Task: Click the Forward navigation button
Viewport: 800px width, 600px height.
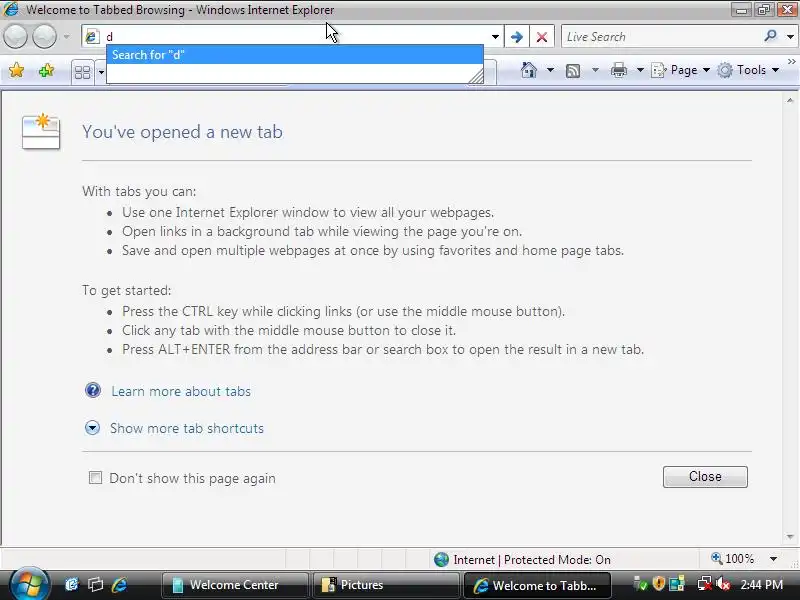Action: point(45,37)
